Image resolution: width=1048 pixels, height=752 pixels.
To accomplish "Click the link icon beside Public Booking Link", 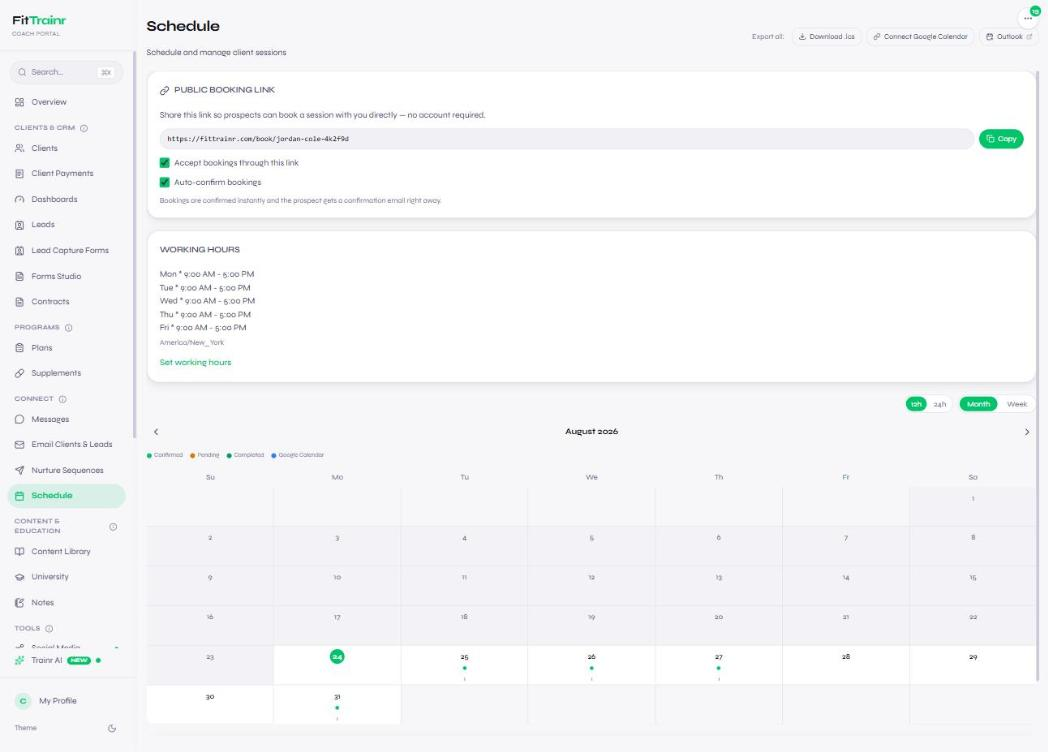I will click(164, 90).
